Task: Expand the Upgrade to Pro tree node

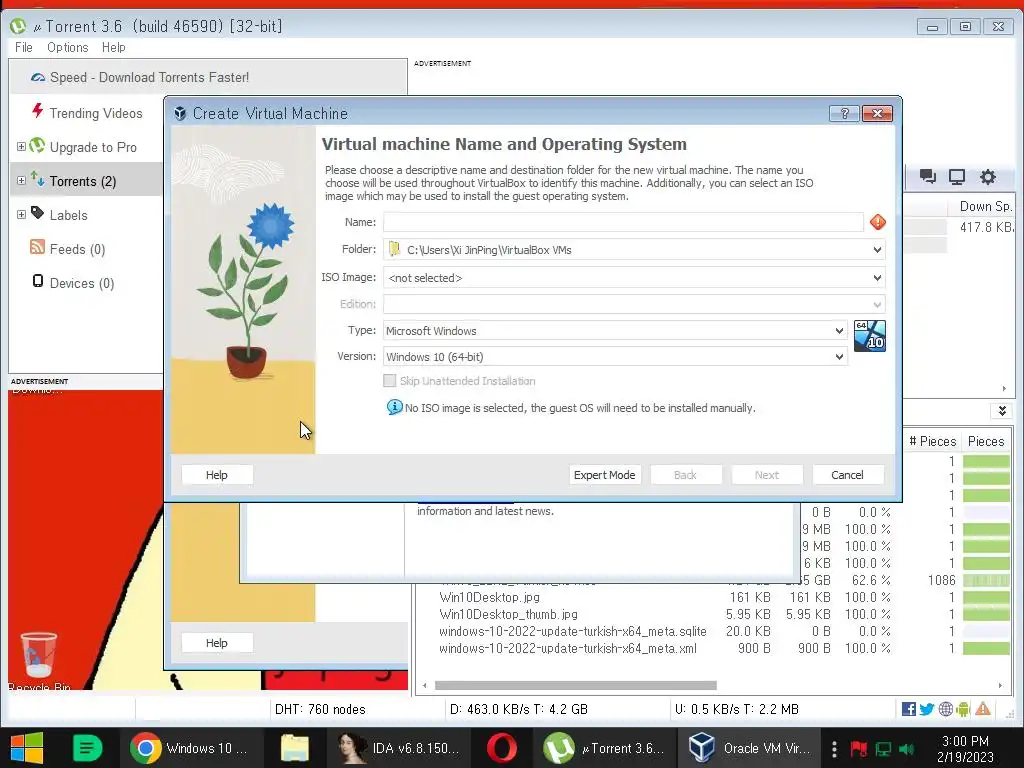Action: point(21,147)
